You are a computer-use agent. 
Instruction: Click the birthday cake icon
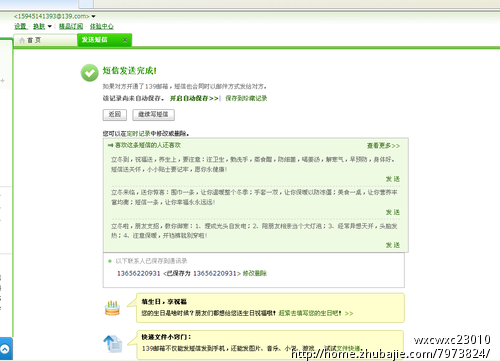[112, 308]
